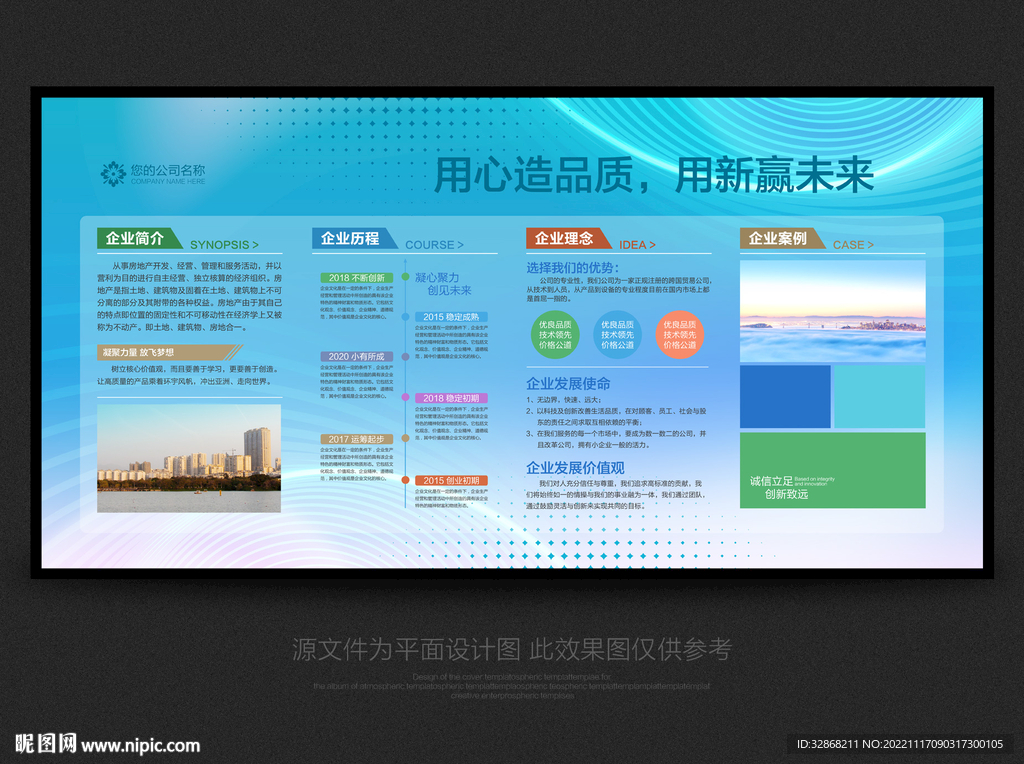Click the orange 优良品质 circle
Screen dimensions: 1024x764
679,334
